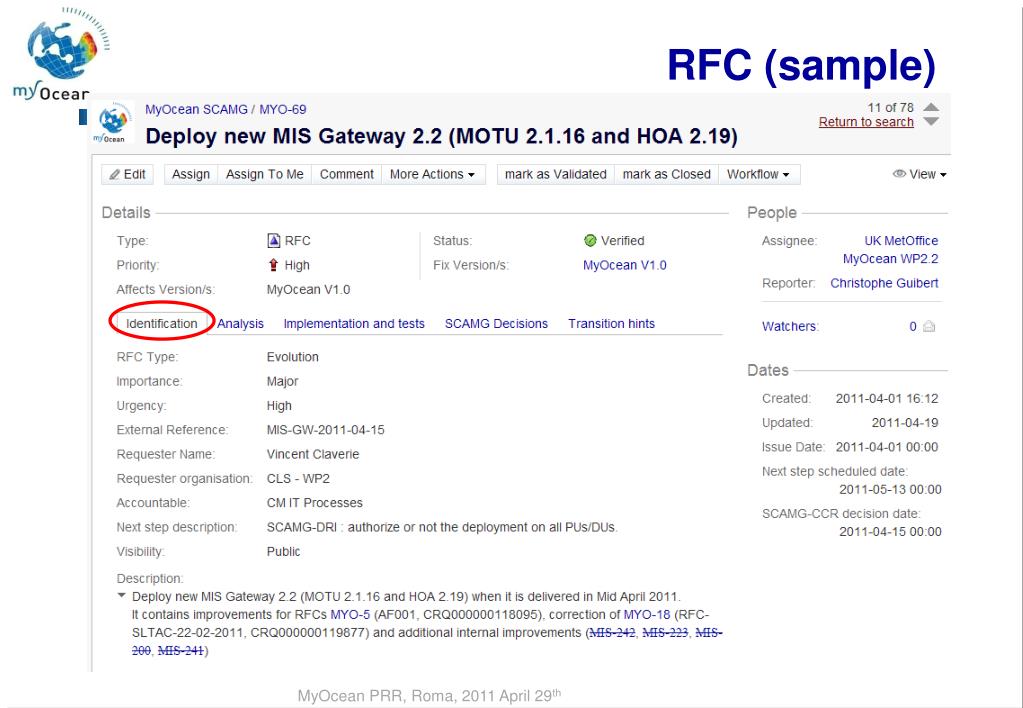Click Importance value Major

click(282, 381)
